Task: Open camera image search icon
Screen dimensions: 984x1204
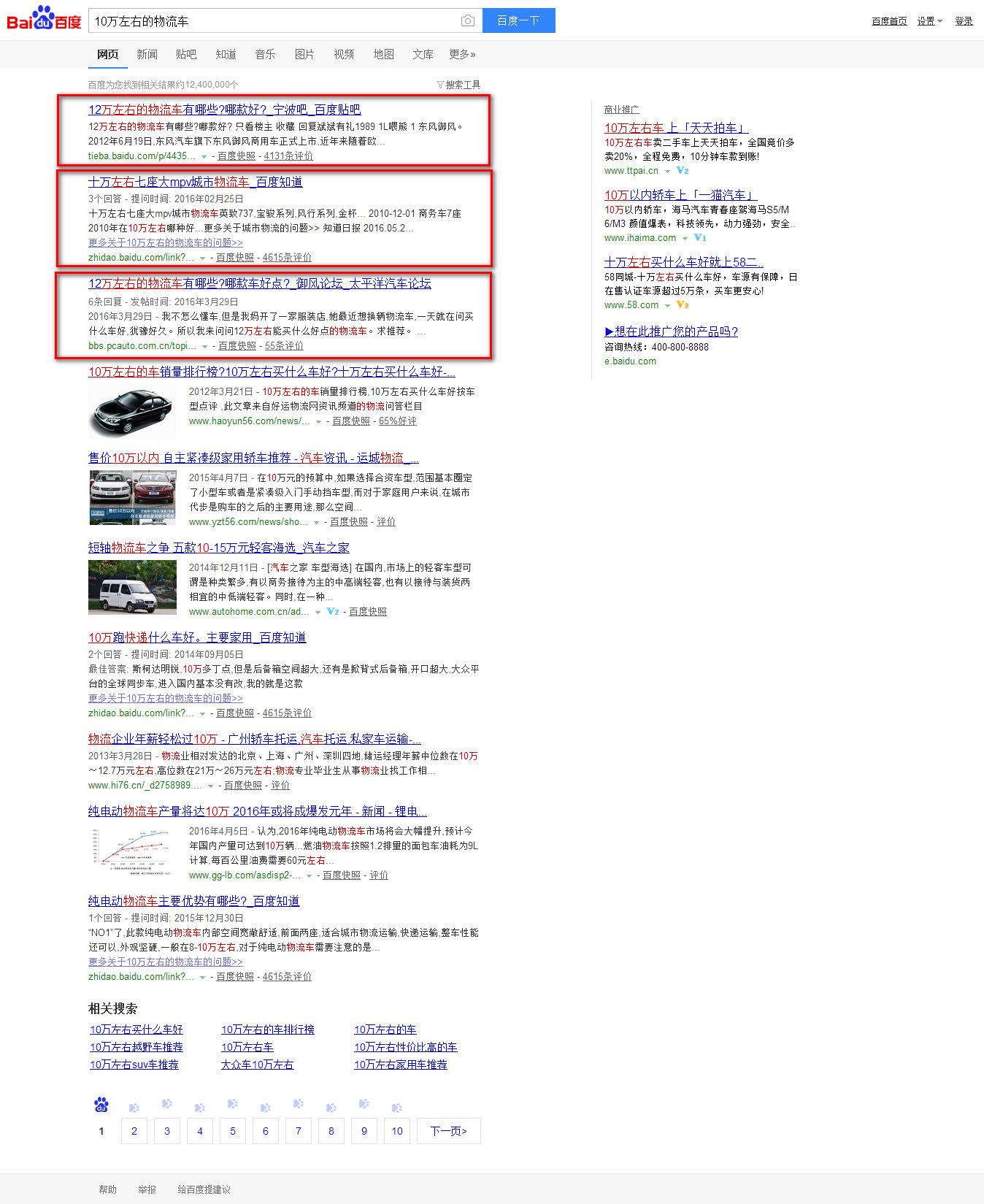Action: pos(468,21)
